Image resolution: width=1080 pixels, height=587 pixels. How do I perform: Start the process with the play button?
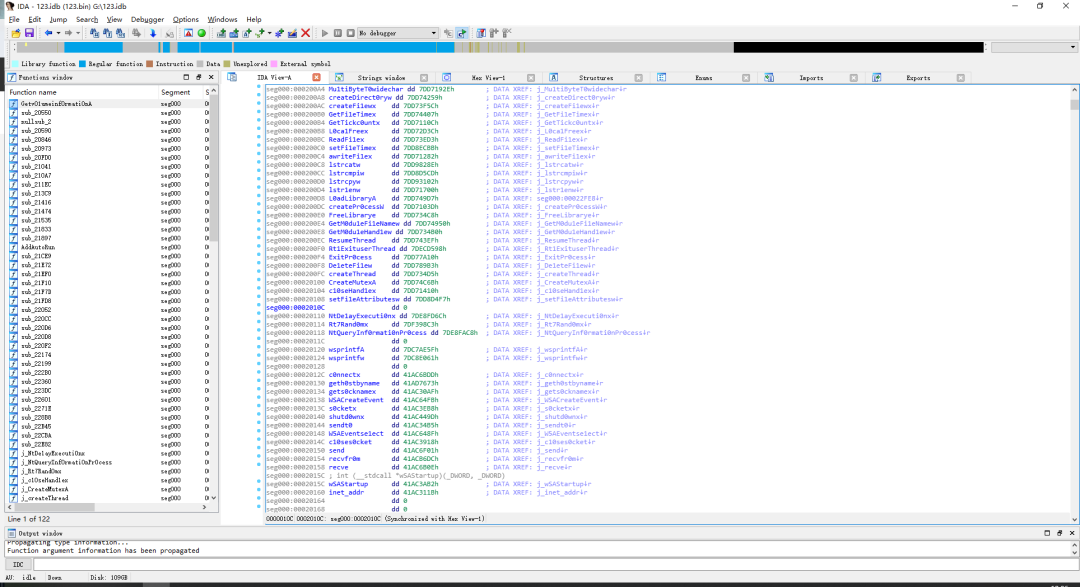pyautogui.click(x=324, y=33)
